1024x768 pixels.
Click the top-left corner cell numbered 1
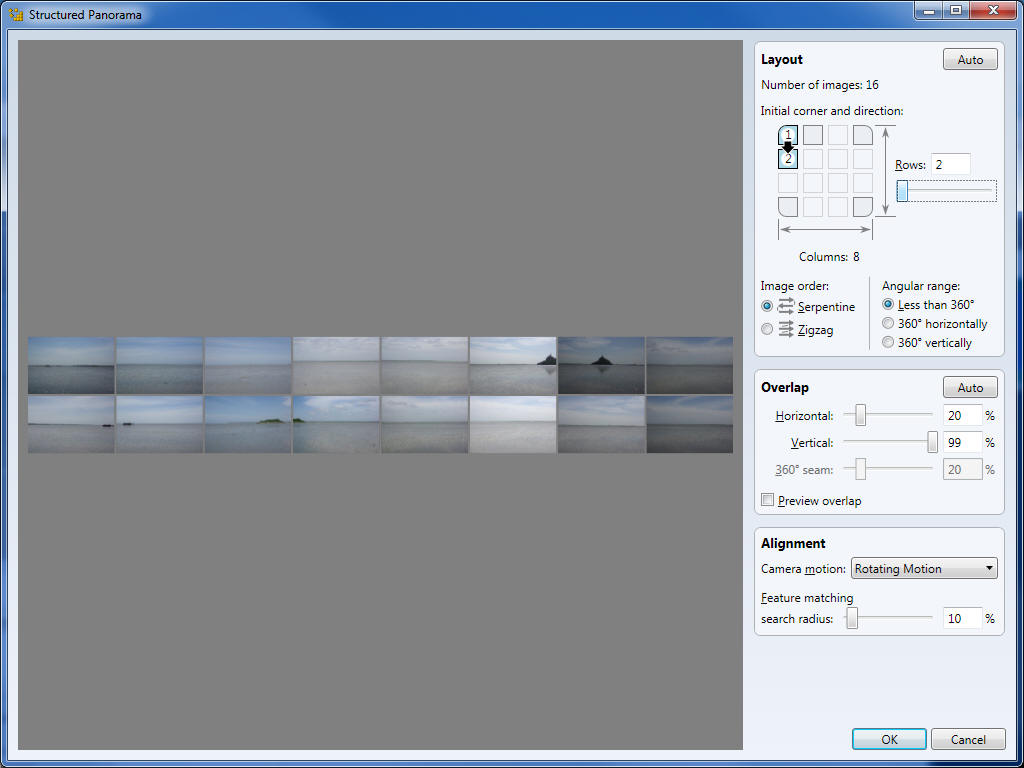click(788, 135)
